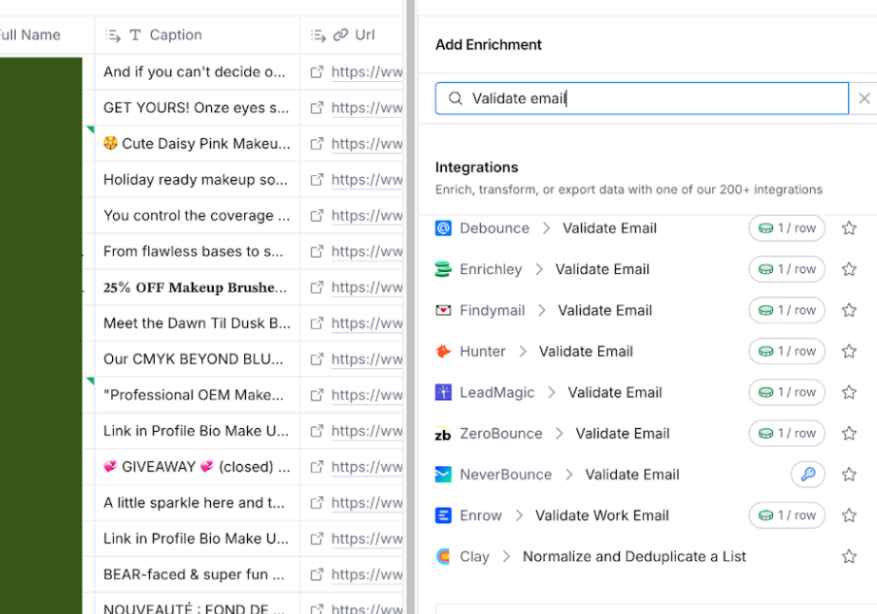Open link icon in 'GIVEAWAY' row
877x614 pixels.
pos(317,467)
